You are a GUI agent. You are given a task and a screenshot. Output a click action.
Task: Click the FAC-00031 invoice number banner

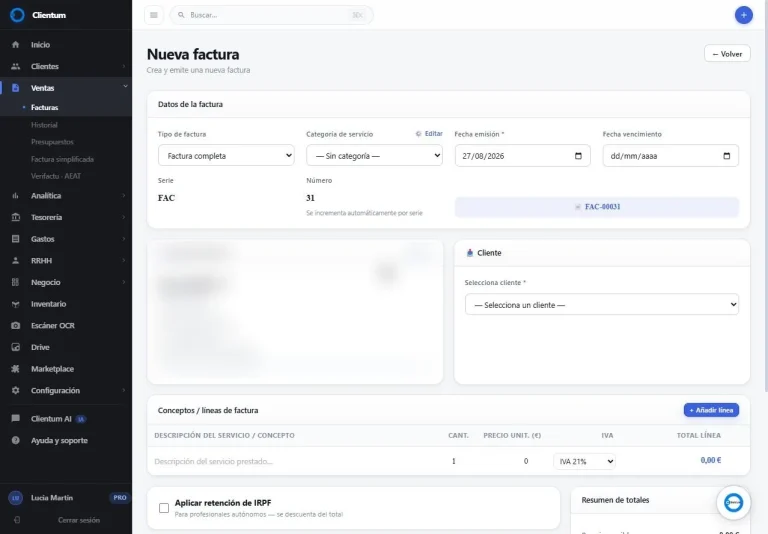click(x=597, y=207)
